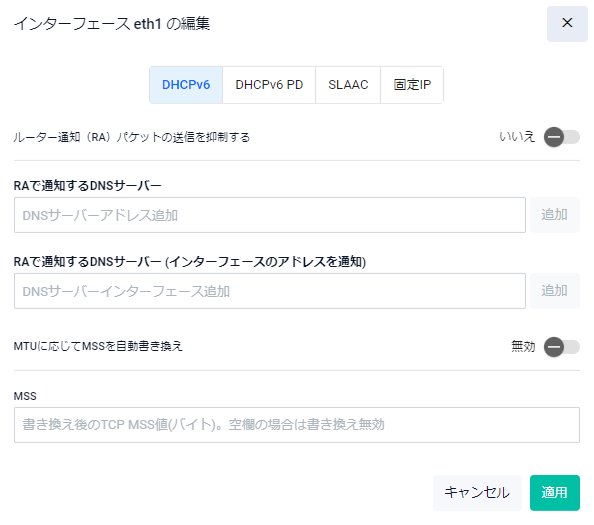Click the RAで通知するDNSサーバー heading above the first field
Screen dimensions: 594x525
point(88,186)
